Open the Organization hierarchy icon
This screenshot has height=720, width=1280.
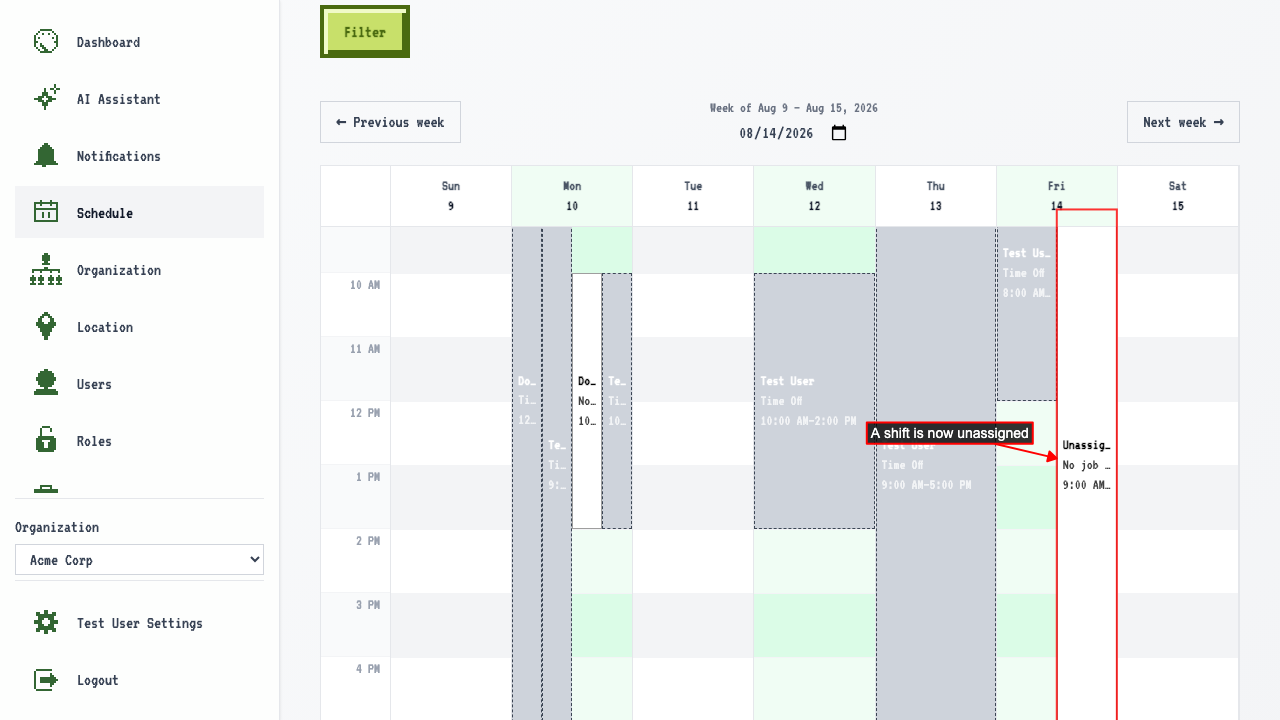tap(46, 269)
